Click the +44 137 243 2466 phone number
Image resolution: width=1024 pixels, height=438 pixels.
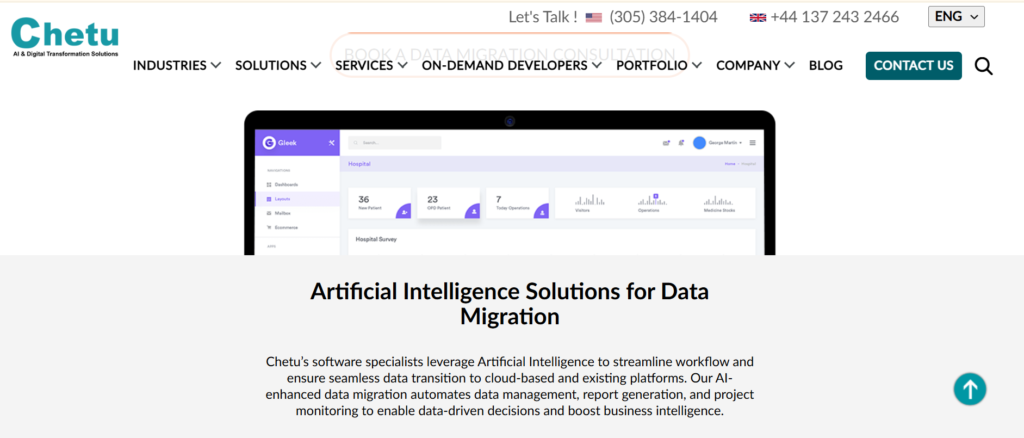pos(834,17)
